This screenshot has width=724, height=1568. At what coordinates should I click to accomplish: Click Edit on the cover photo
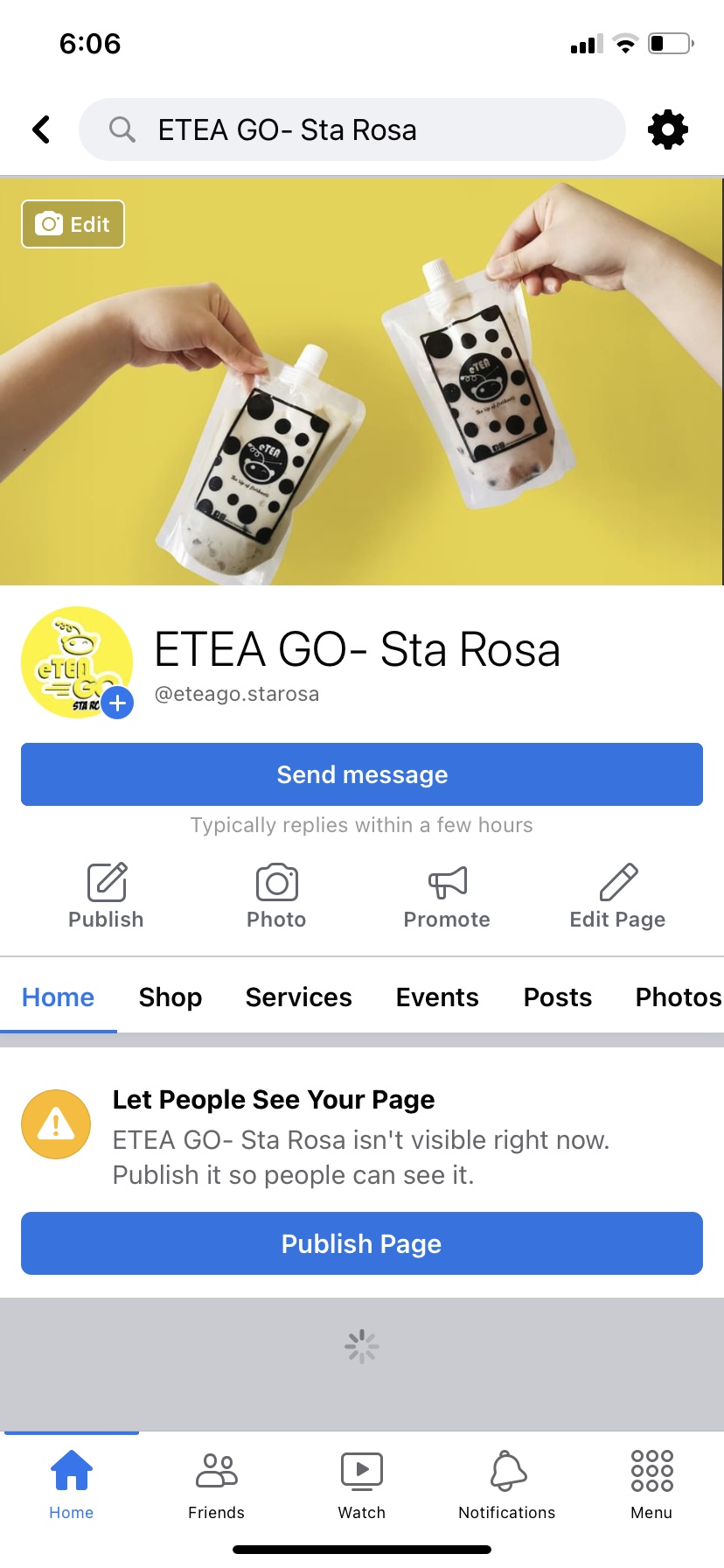click(73, 224)
